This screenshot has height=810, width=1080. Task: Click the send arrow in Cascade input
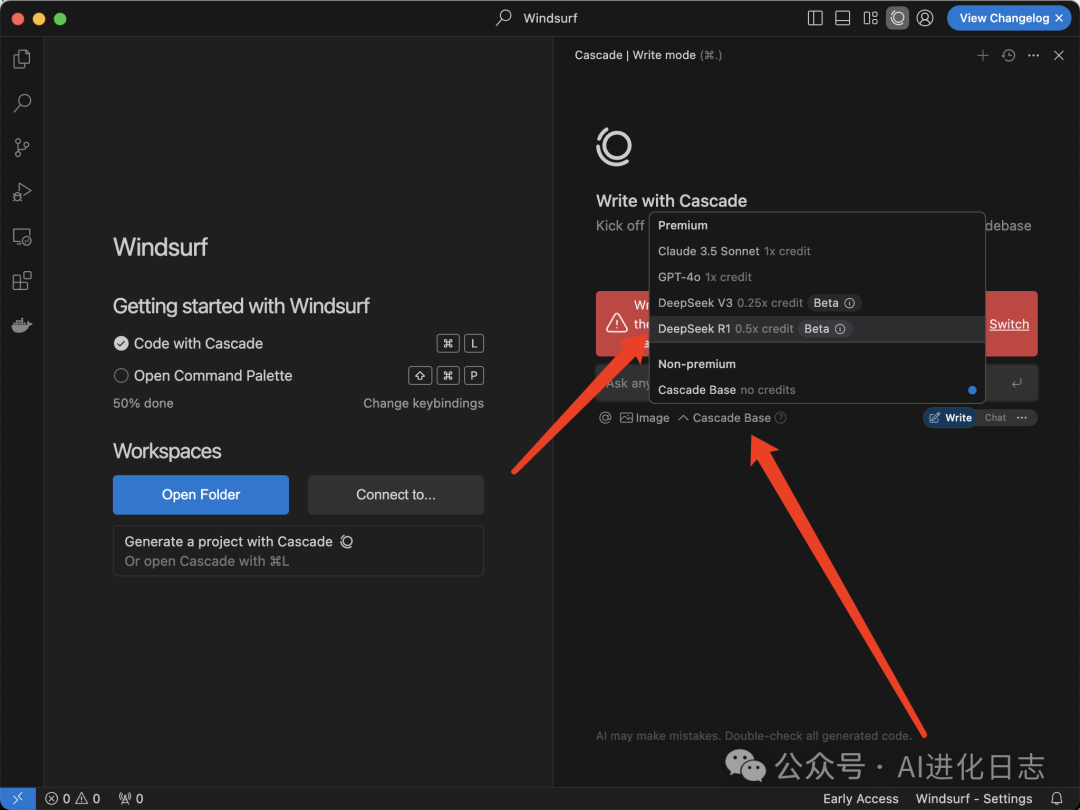click(1017, 383)
